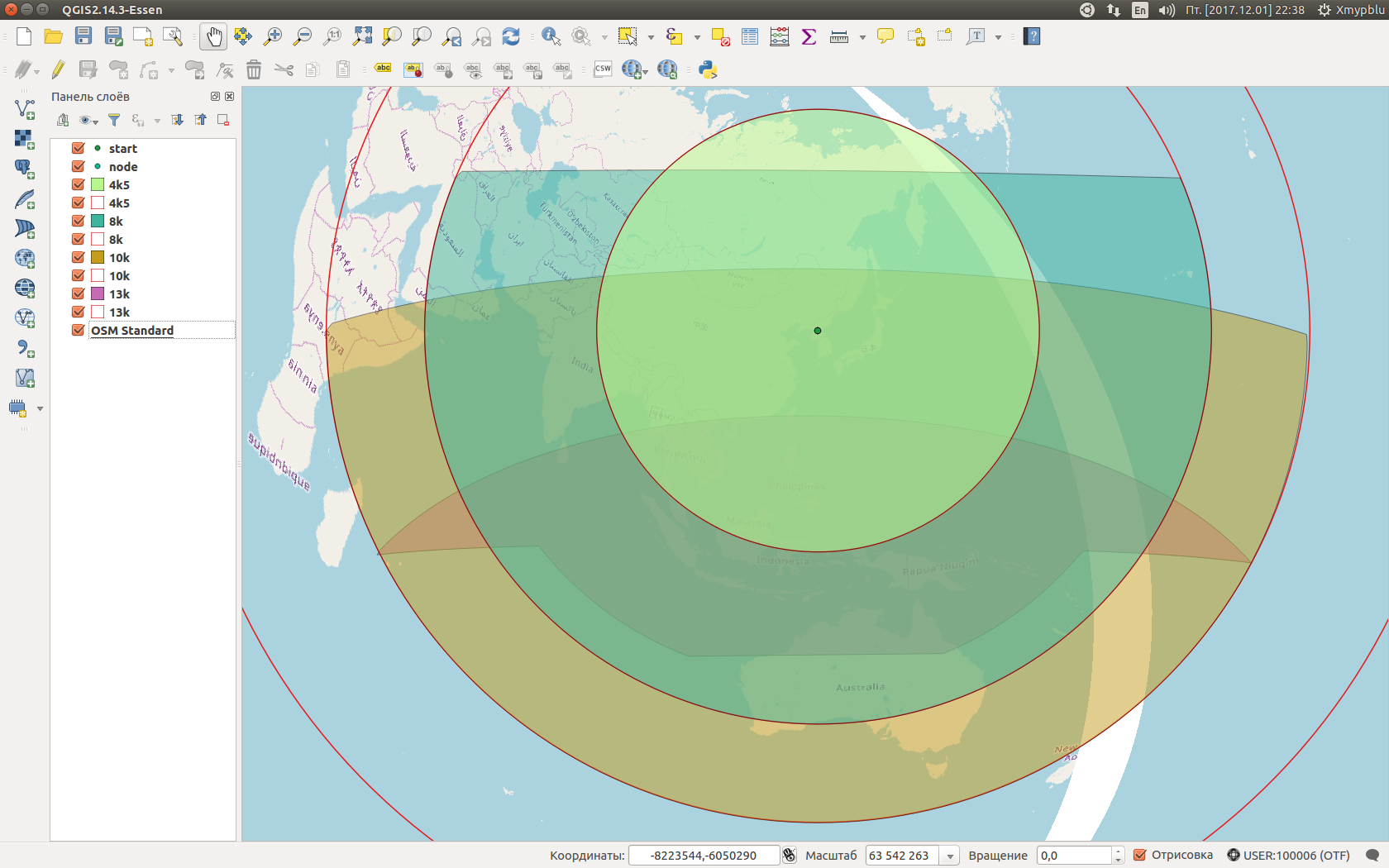
Task: Open the select features dropdown arrow
Action: 650,36
